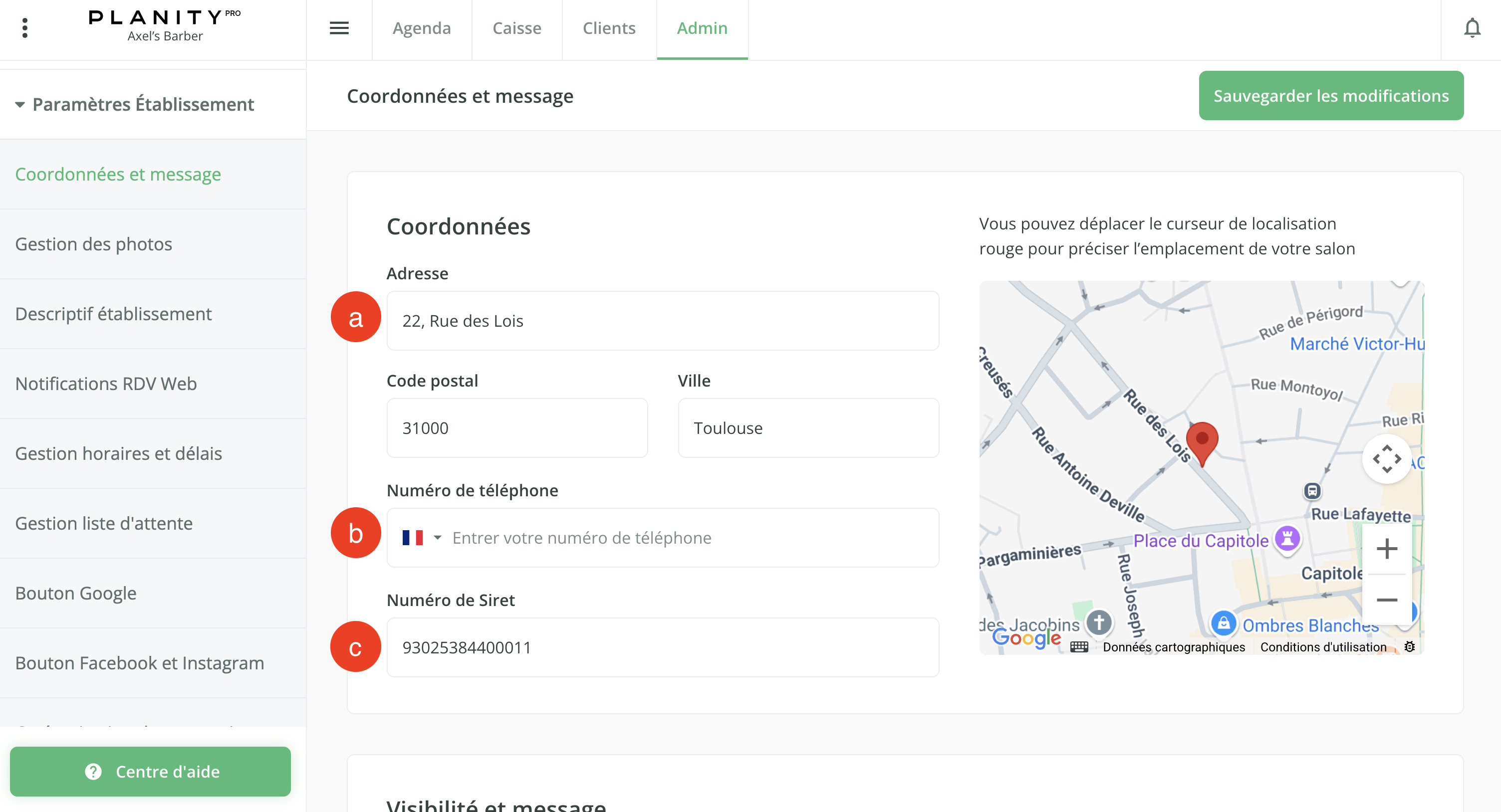Click map keyboard shortcuts icon
1501x812 pixels.
tap(1079, 647)
